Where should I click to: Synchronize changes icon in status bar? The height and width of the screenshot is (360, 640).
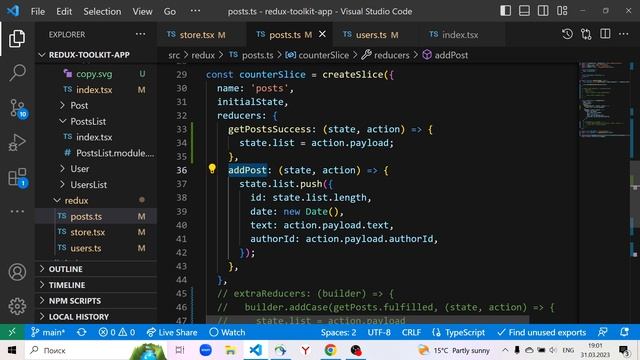82,332
